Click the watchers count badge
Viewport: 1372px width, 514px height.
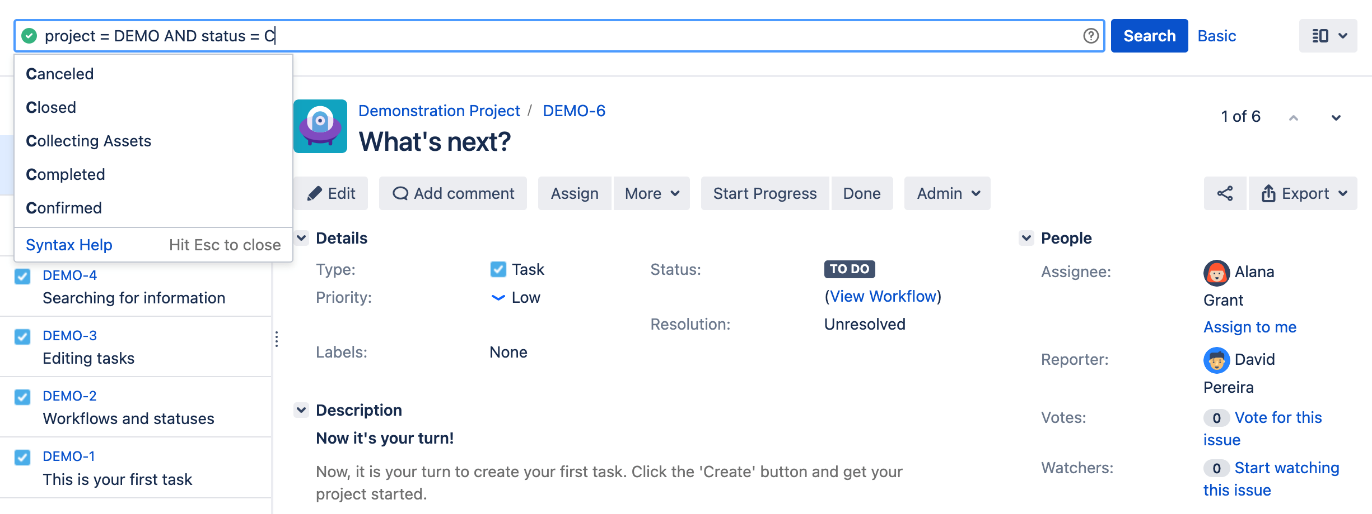(1216, 468)
